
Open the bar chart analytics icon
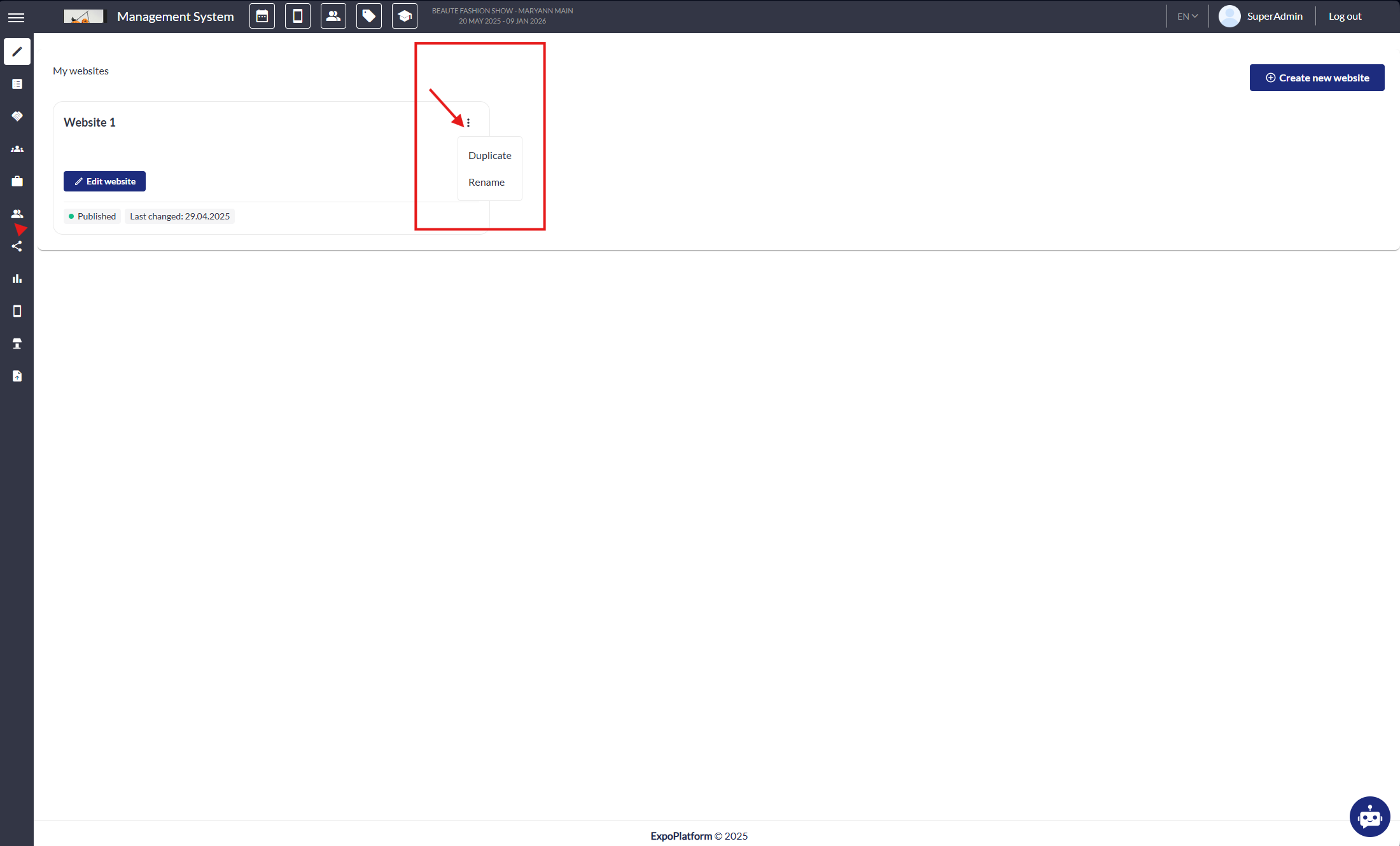pyautogui.click(x=17, y=279)
